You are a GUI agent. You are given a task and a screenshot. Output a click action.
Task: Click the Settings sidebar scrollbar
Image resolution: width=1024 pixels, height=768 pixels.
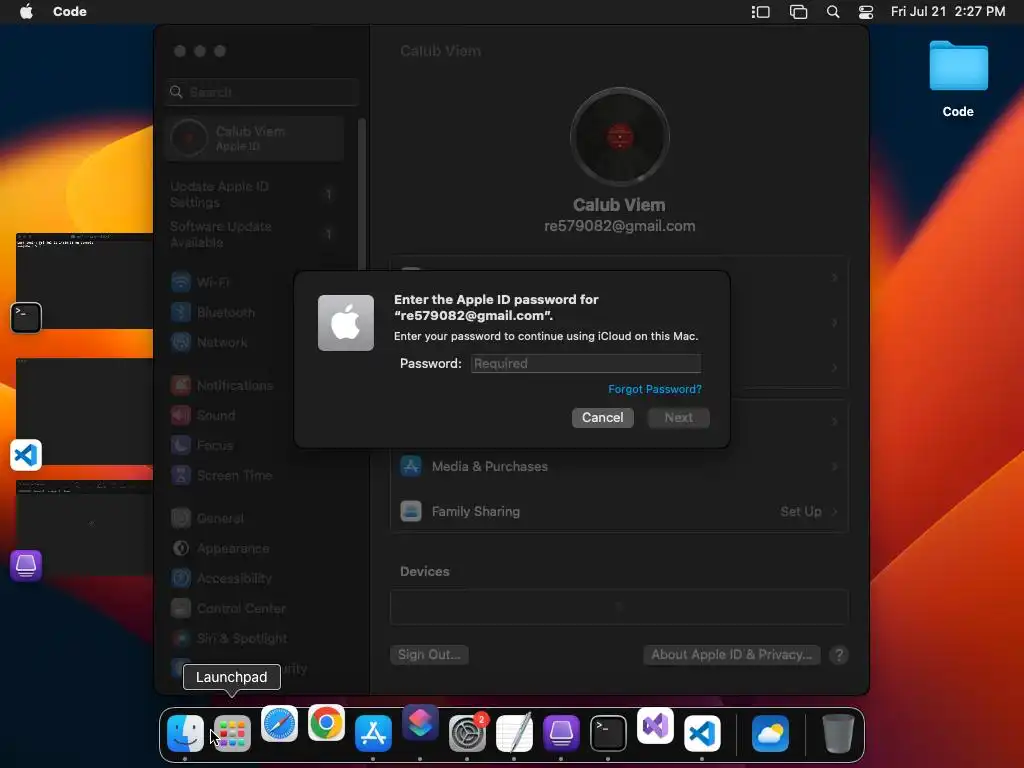coord(361,195)
